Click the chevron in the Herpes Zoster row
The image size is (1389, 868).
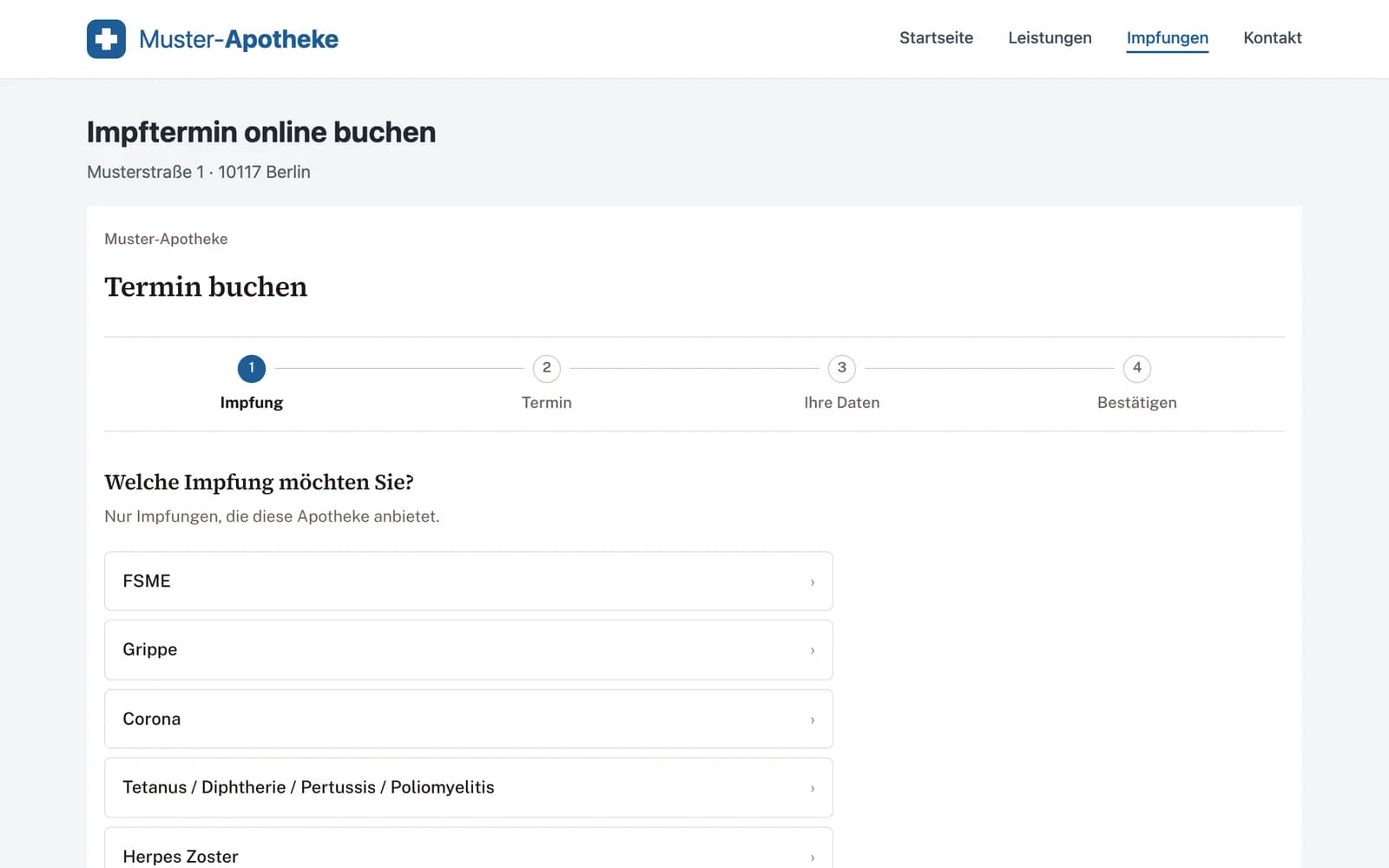click(813, 858)
